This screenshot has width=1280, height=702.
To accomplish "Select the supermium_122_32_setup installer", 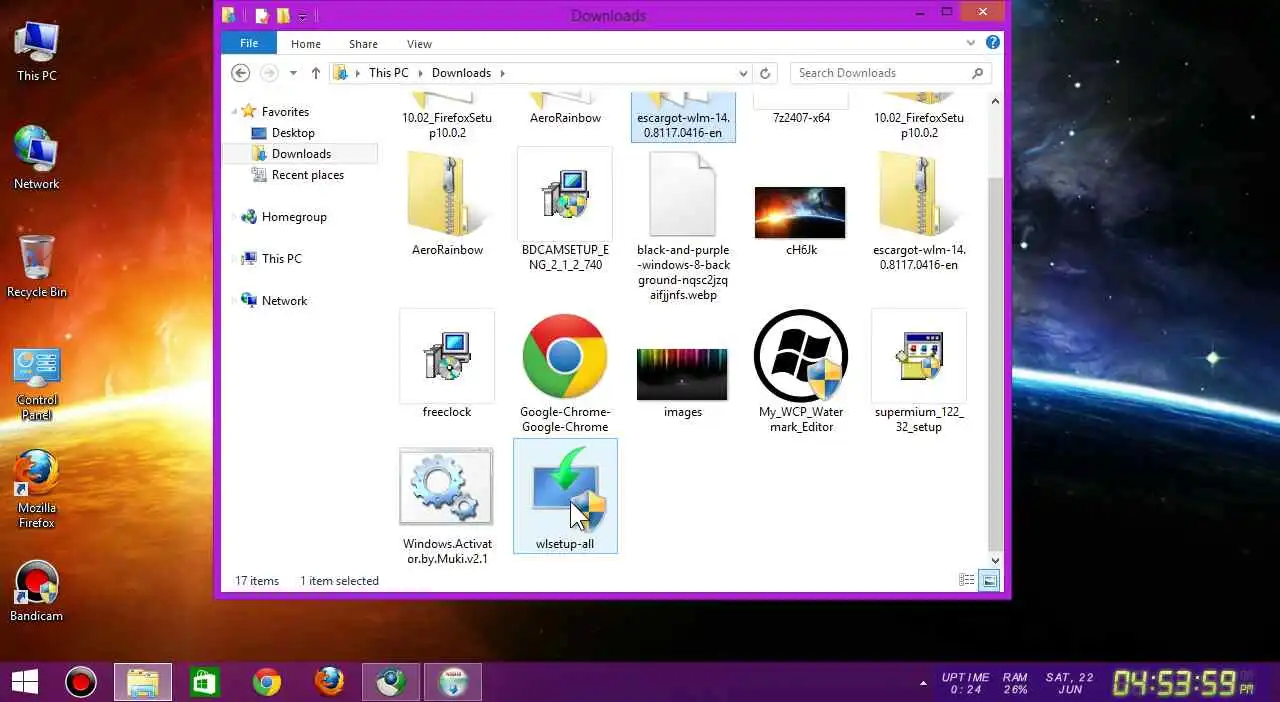I will coord(919,372).
